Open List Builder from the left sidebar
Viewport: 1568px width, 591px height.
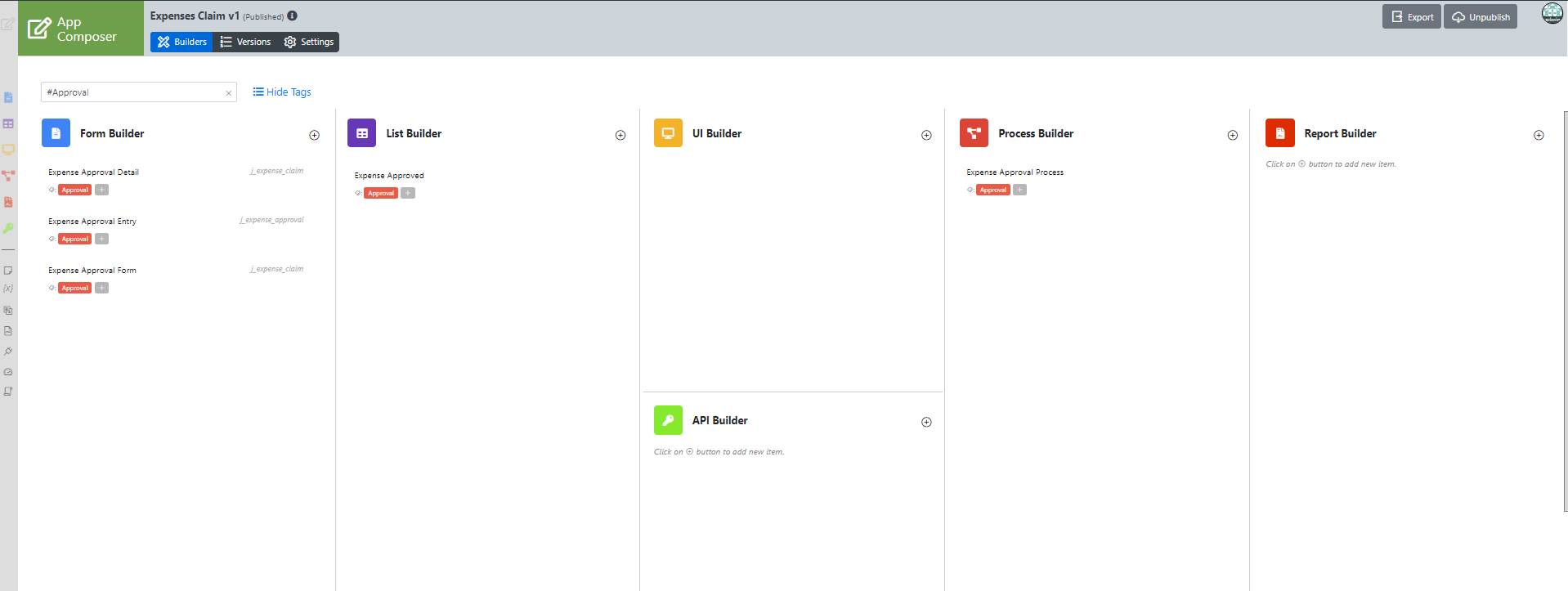8,123
